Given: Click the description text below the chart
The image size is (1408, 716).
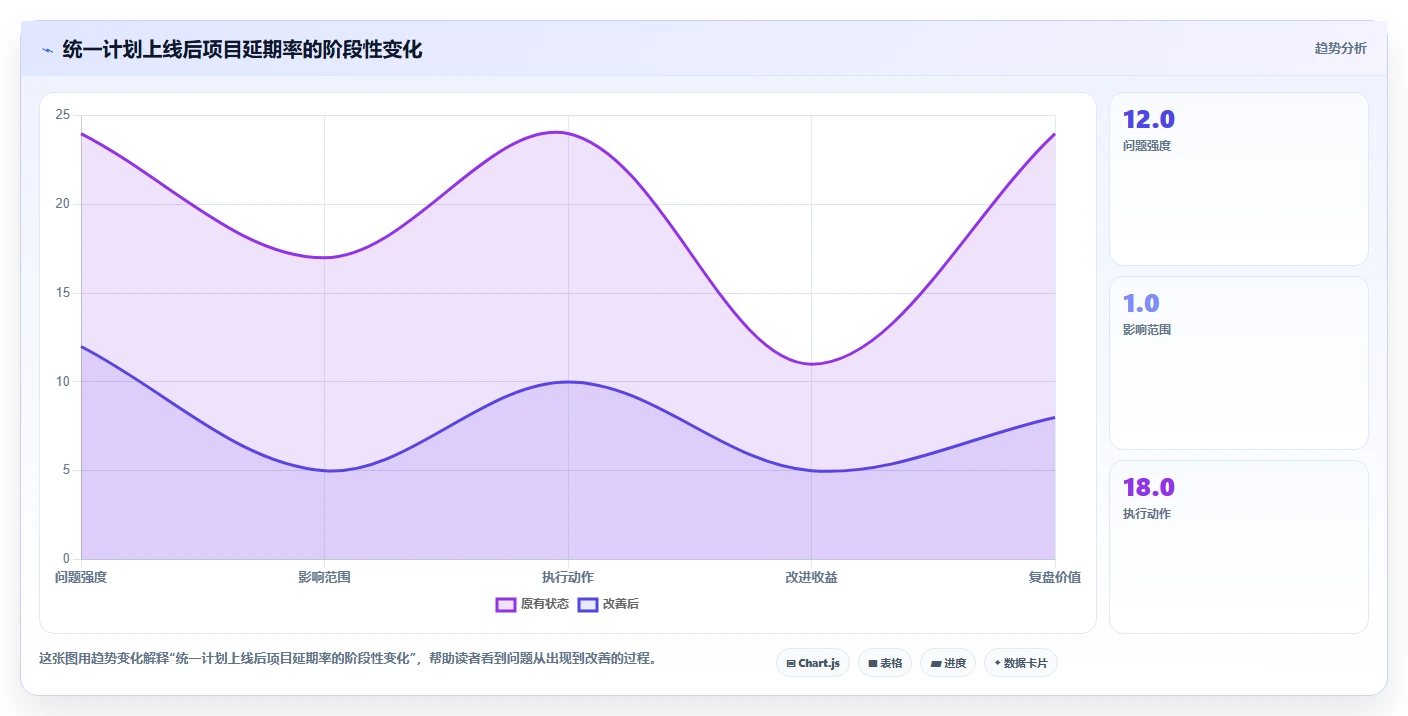Looking at the screenshot, I should coord(347,659).
